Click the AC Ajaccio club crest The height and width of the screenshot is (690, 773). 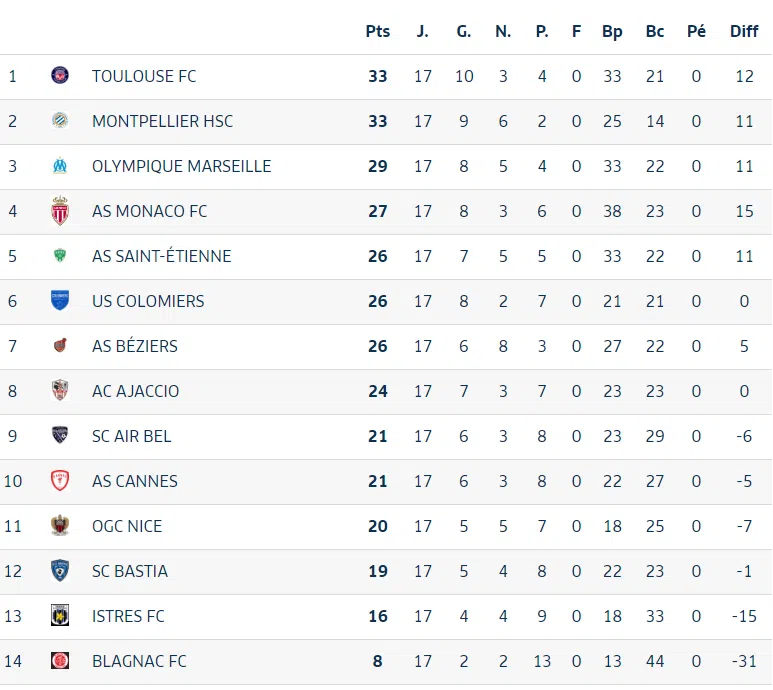tap(60, 391)
